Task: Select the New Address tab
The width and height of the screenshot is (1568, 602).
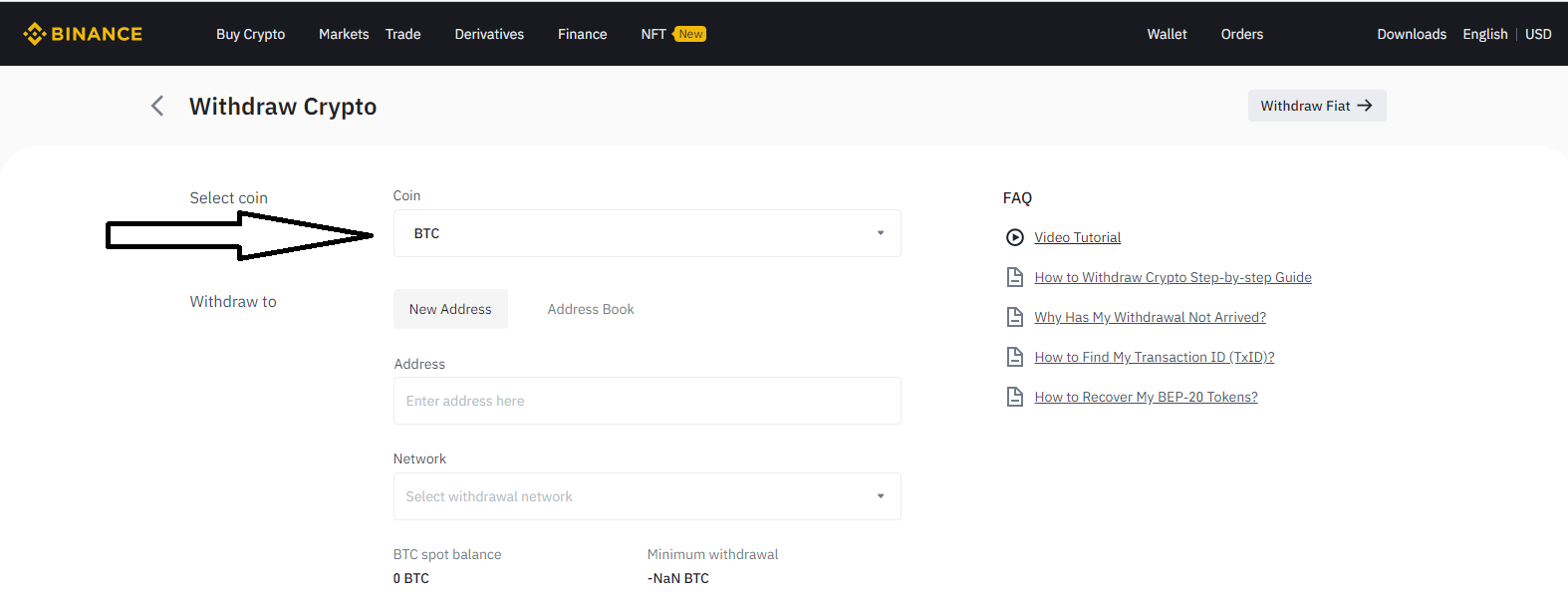Action: tap(450, 309)
